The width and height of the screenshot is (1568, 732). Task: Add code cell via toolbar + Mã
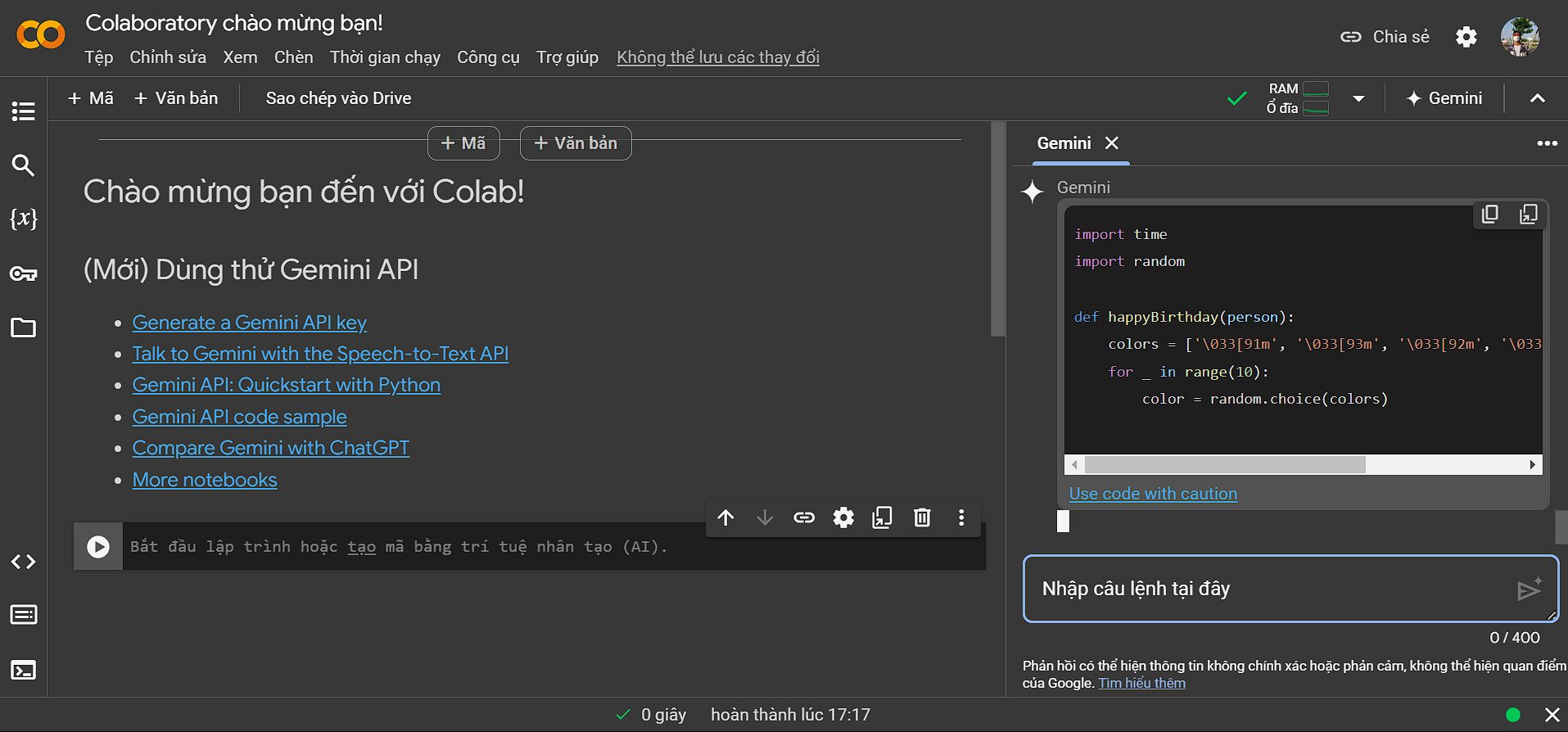(91, 98)
